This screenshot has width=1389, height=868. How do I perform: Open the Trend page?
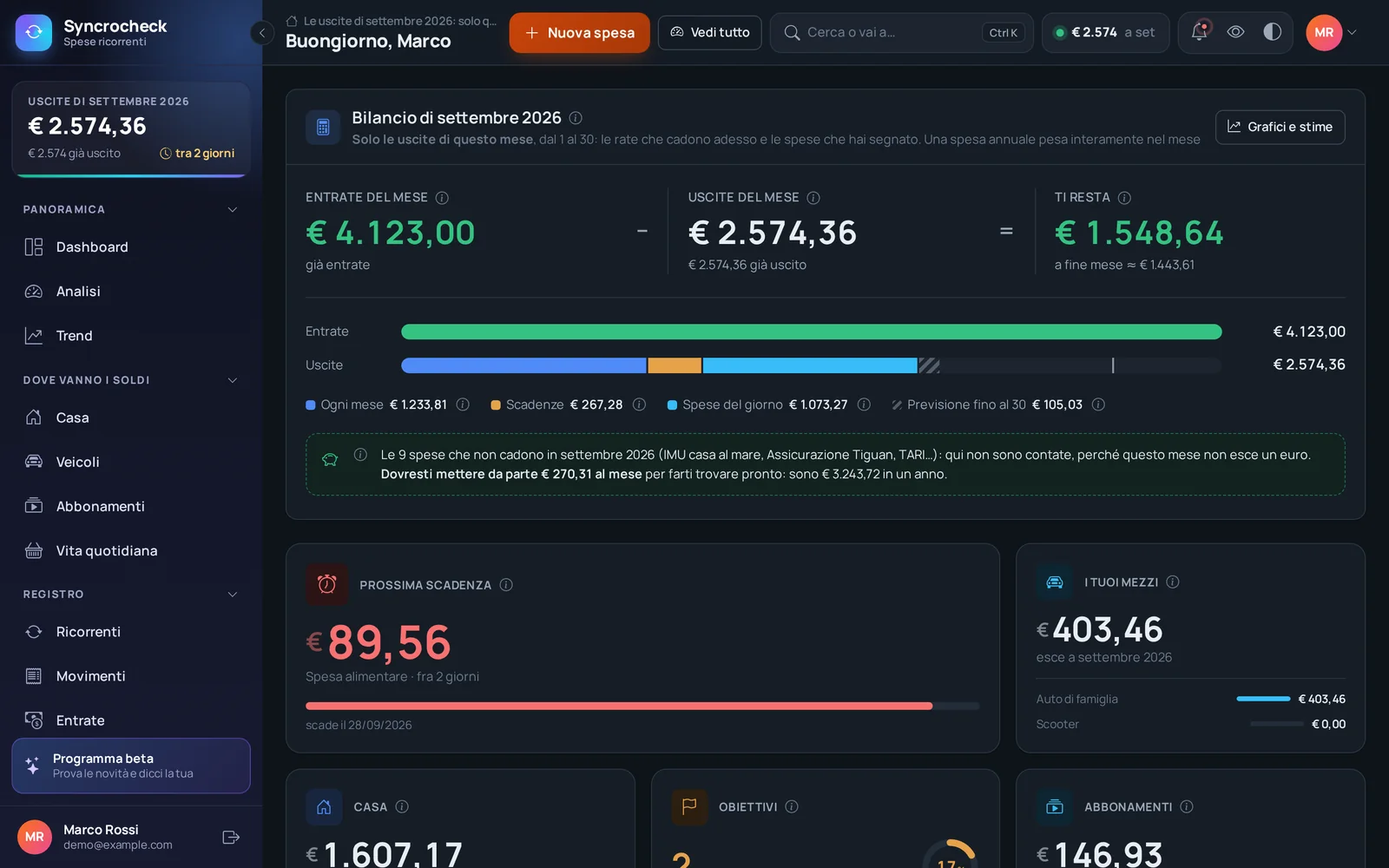coord(130,336)
